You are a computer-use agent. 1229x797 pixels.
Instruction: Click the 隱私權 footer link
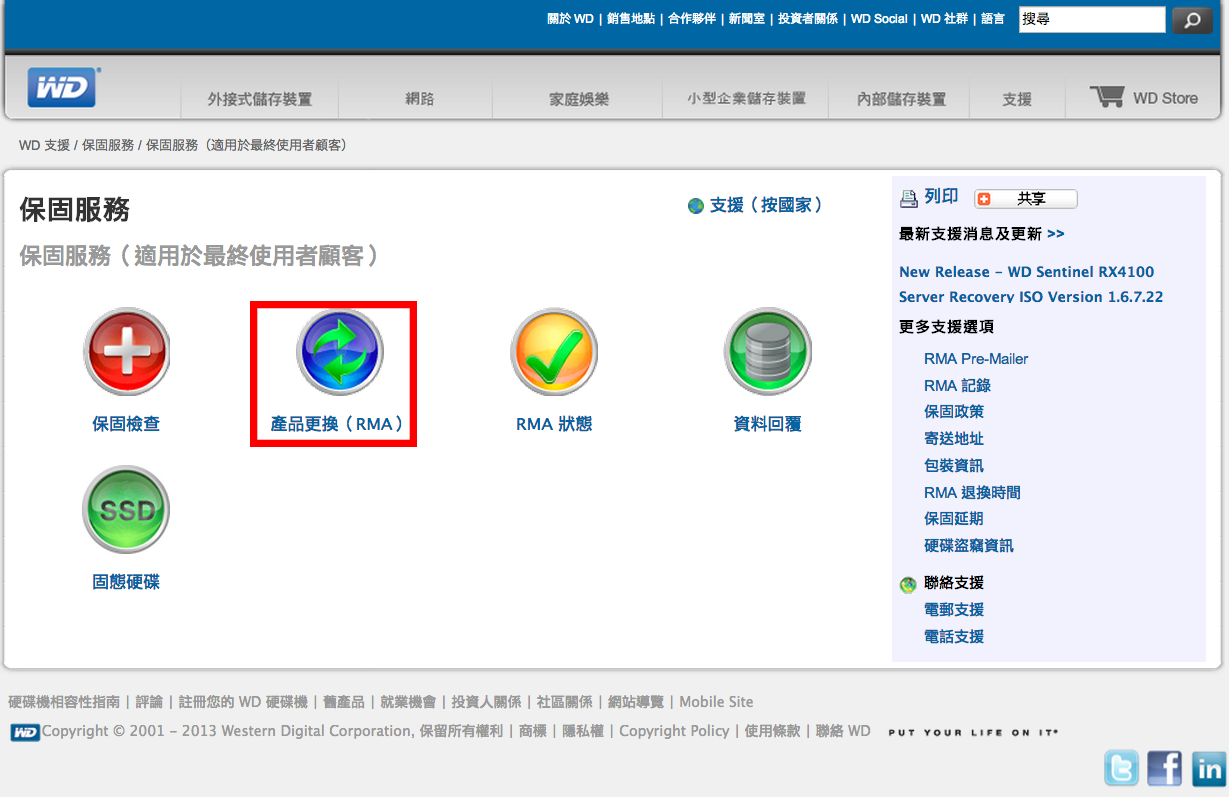pyautogui.click(x=583, y=731)
